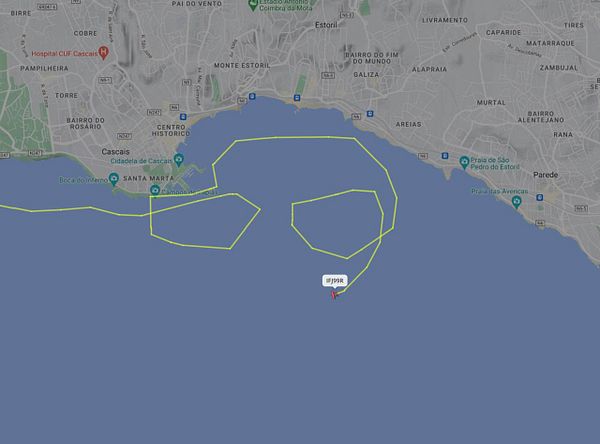
Task: Click the white aircraft callsign label
Action: pos(335,281)
